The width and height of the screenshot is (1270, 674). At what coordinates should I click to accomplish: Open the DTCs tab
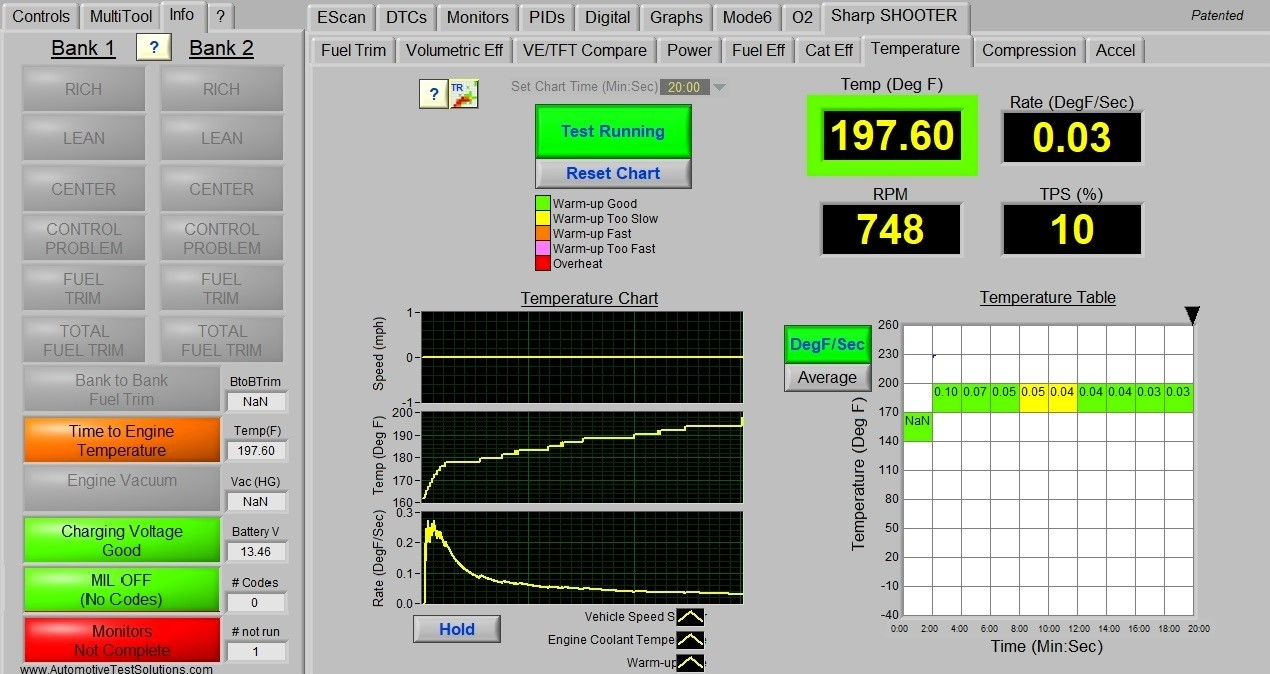(405, 17)
